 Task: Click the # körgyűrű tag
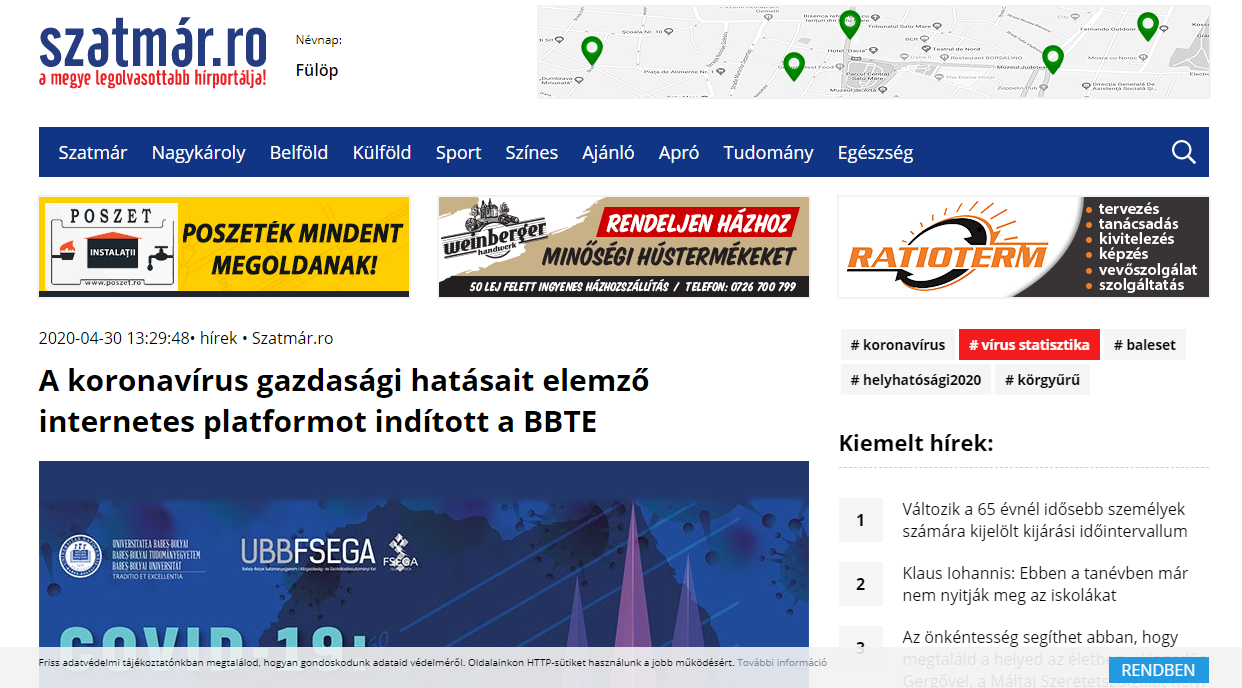1042,380
